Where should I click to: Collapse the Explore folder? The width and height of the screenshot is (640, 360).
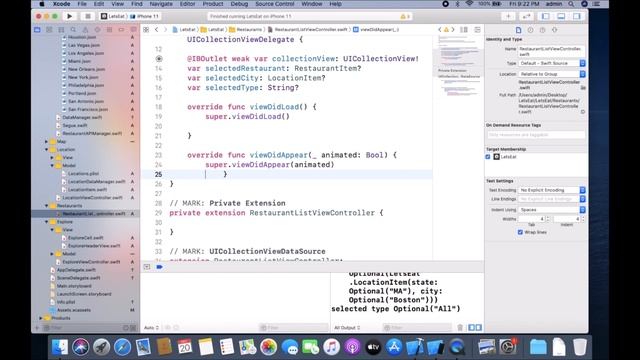[46, 222]
